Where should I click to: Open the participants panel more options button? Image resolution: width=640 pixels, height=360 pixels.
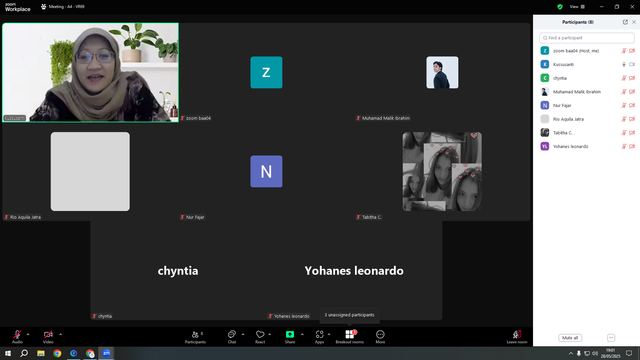click(x=611, y=338)
